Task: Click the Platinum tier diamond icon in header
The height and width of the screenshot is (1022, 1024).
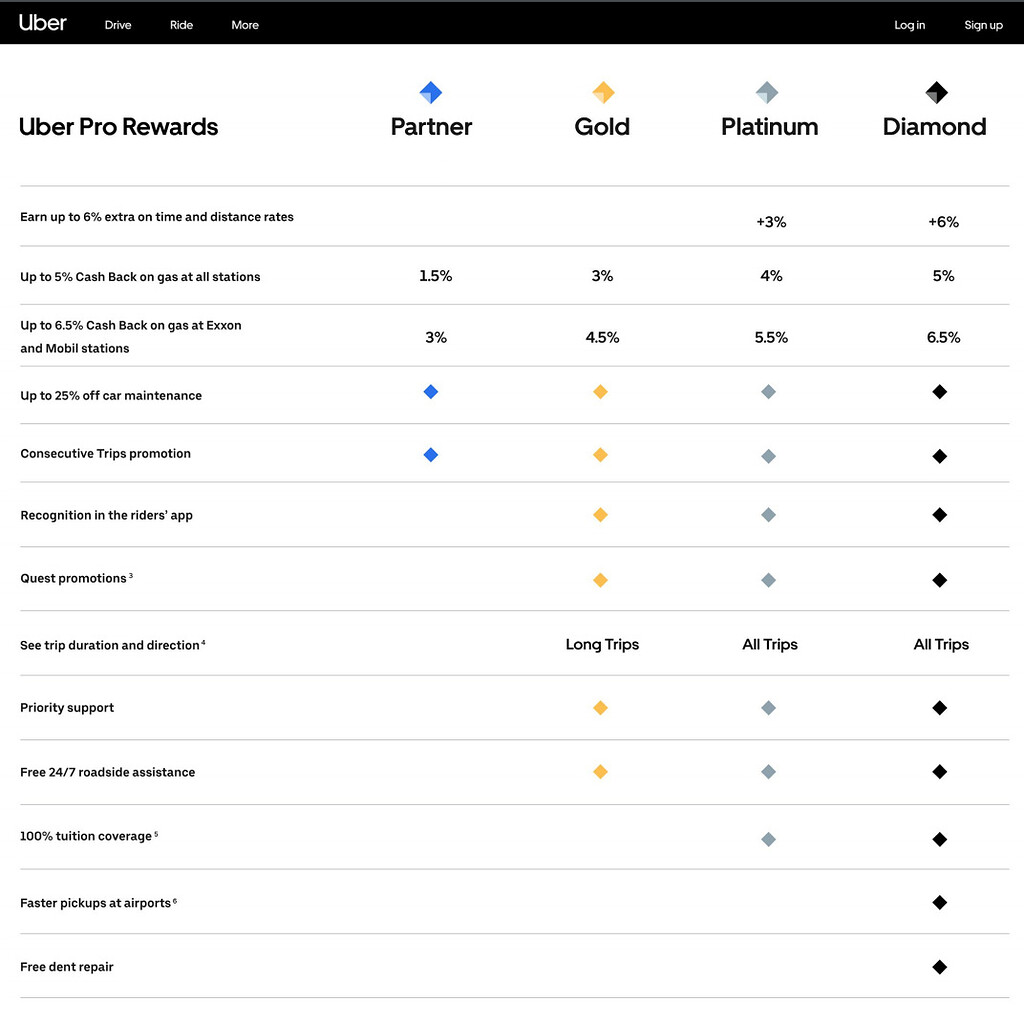Action: [x=767, y=93]
